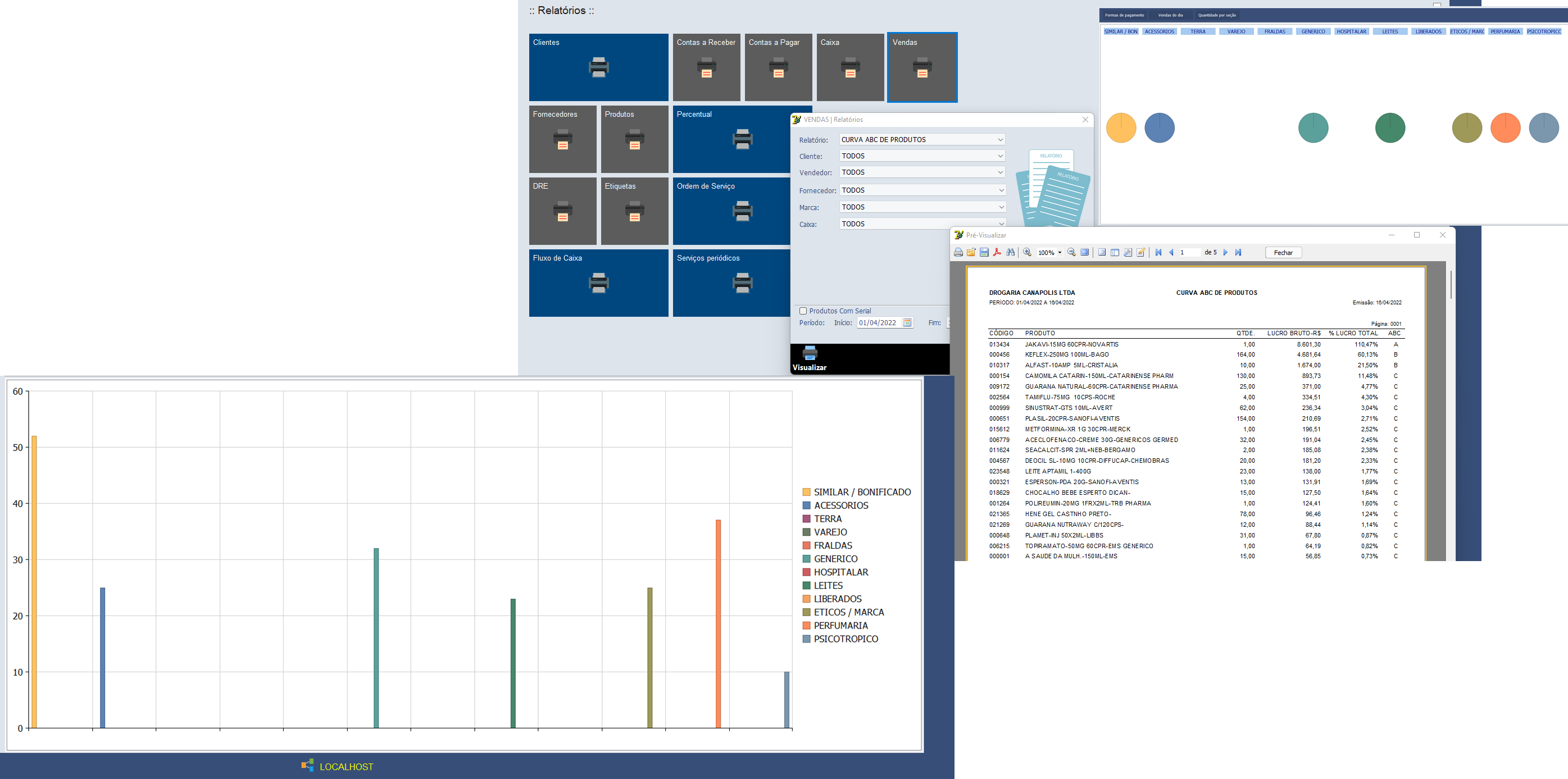The image size is (1568, 779).
Task: Open the Clientes report tile
Action: click(x=598, y=67)
